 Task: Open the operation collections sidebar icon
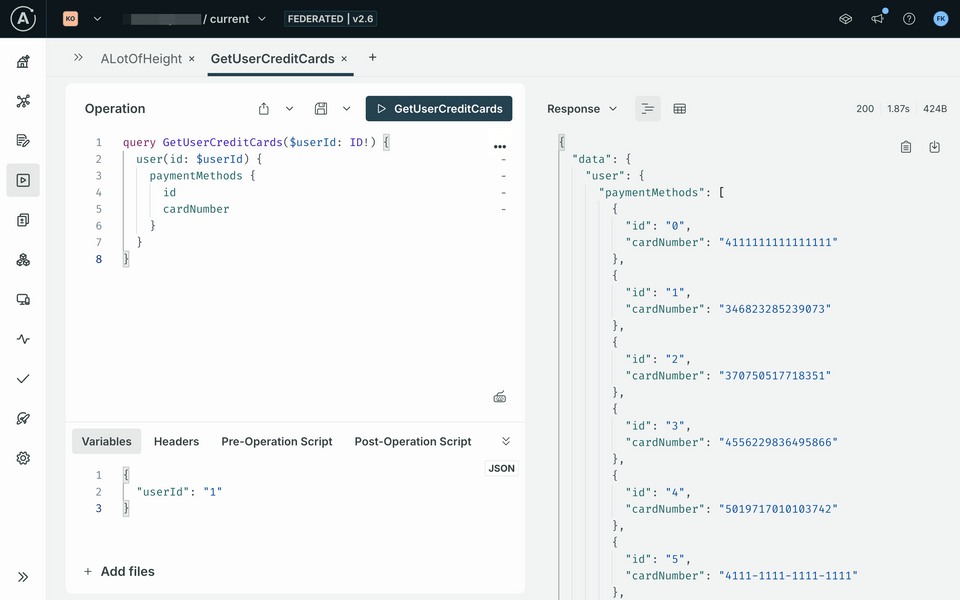coord(23,220)
